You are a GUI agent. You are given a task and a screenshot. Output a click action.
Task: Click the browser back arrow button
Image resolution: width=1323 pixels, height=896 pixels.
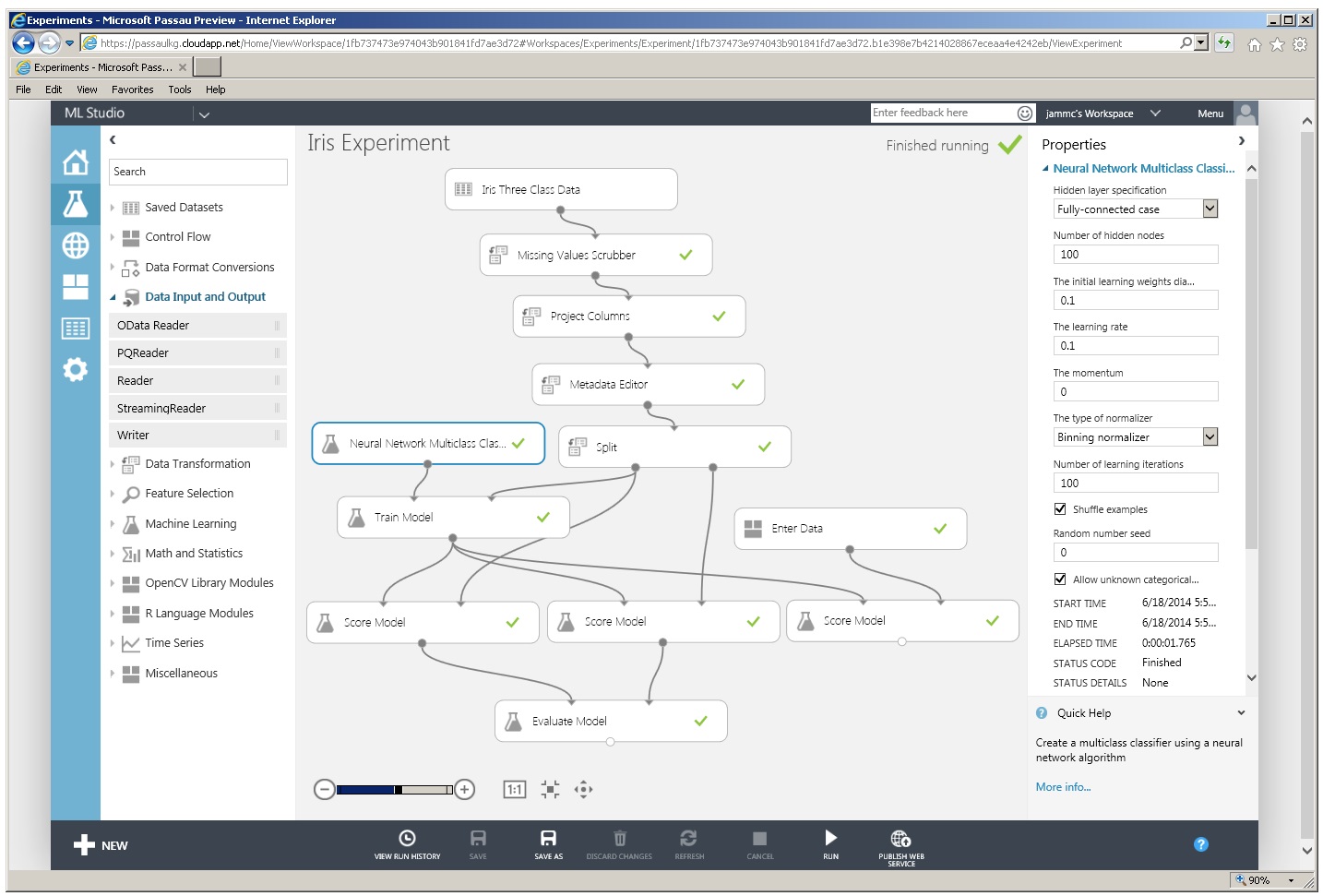pyautogui.click(x=23, y=42)
